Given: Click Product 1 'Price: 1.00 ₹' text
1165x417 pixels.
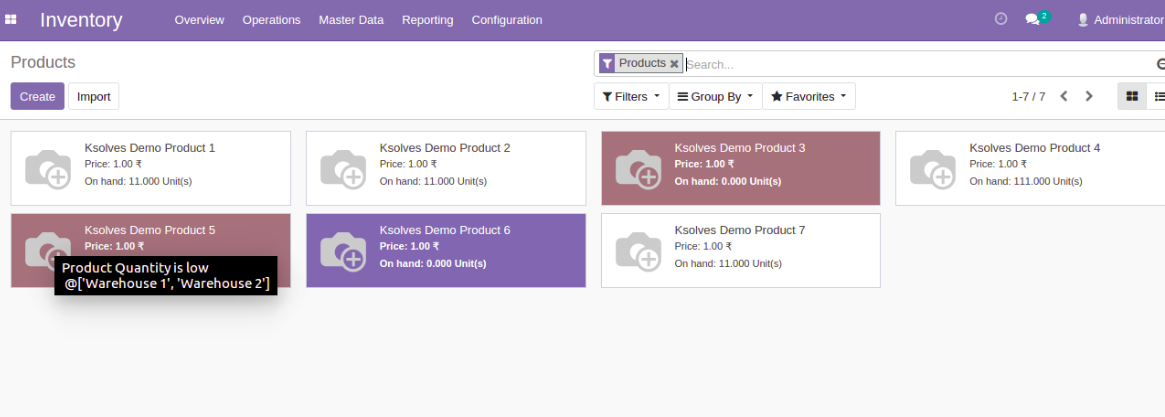Looking at the screenshot, I should coord(113,164).
